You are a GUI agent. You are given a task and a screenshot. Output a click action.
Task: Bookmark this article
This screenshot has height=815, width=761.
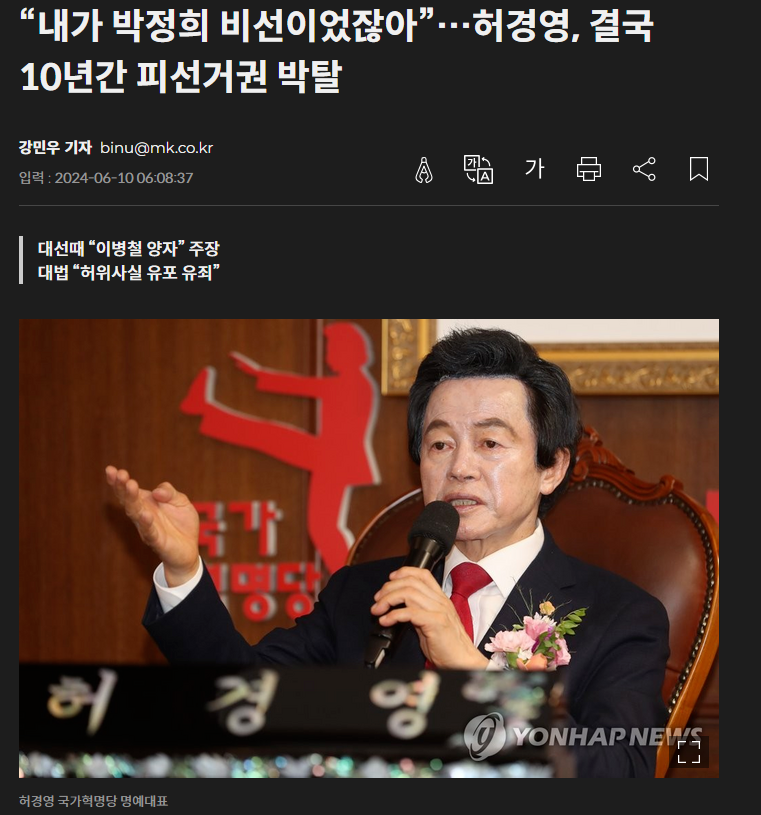pos(699,169)
